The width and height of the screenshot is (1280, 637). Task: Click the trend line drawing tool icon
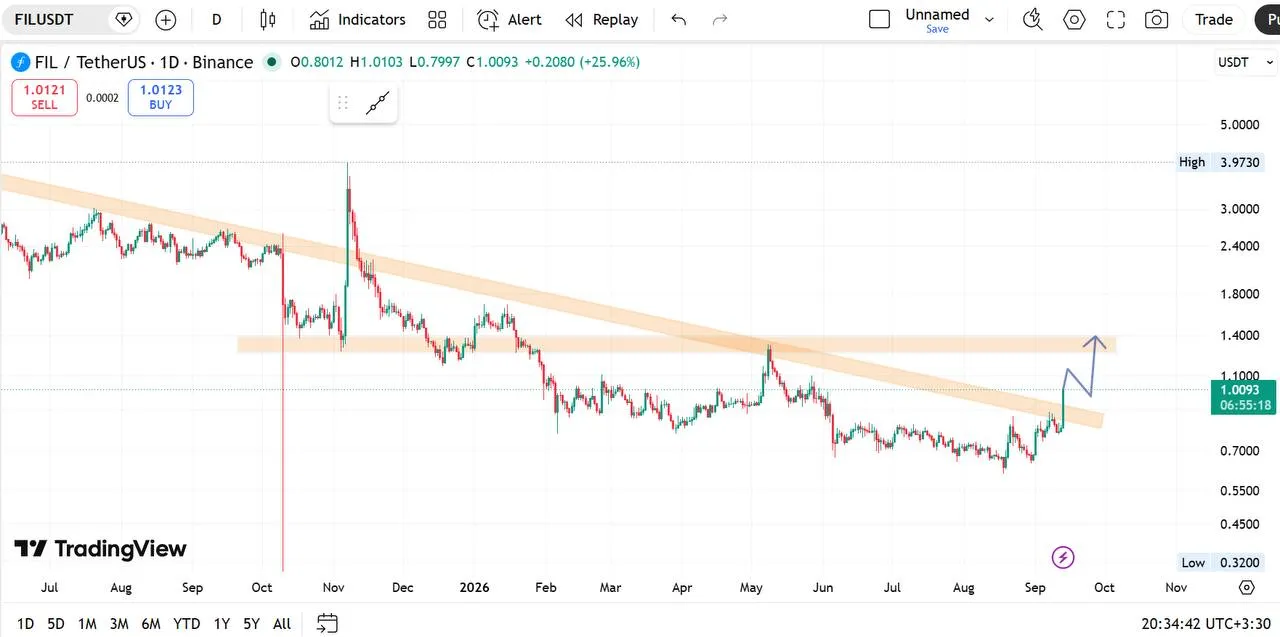[x=377, y=103]
